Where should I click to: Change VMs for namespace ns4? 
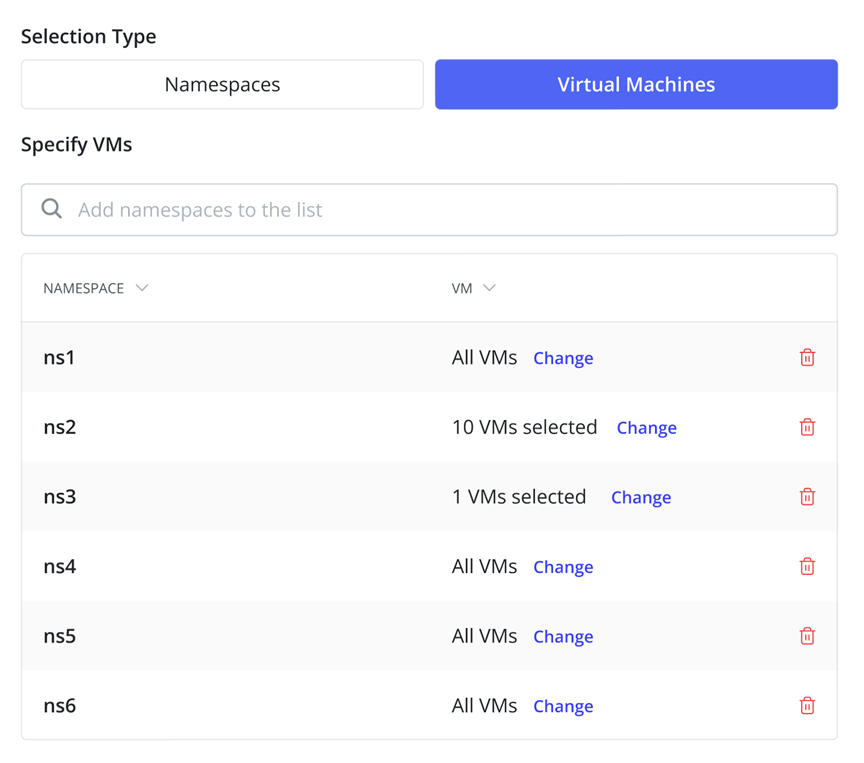tap(563, 567)
